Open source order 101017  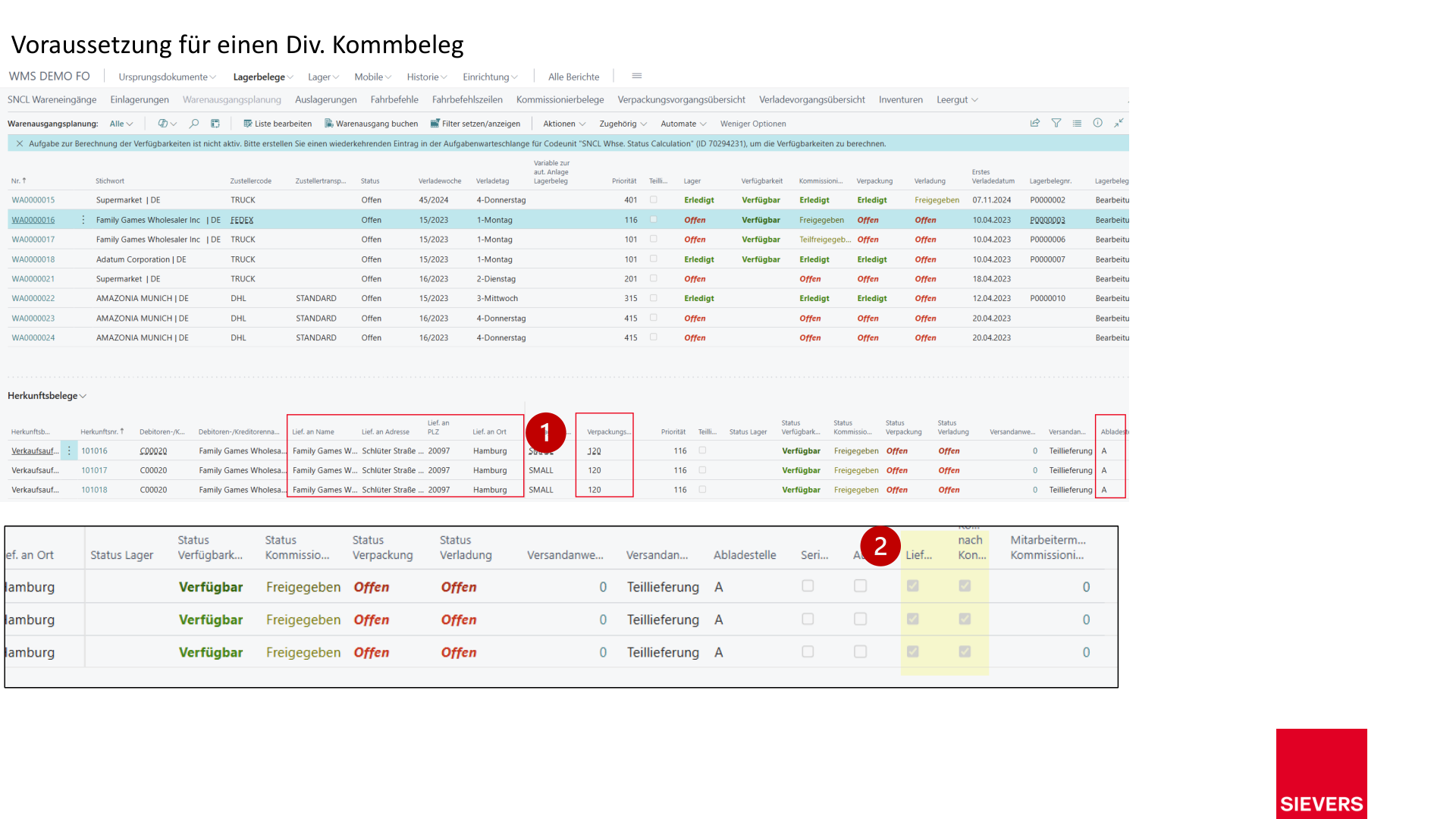[94, 470]
